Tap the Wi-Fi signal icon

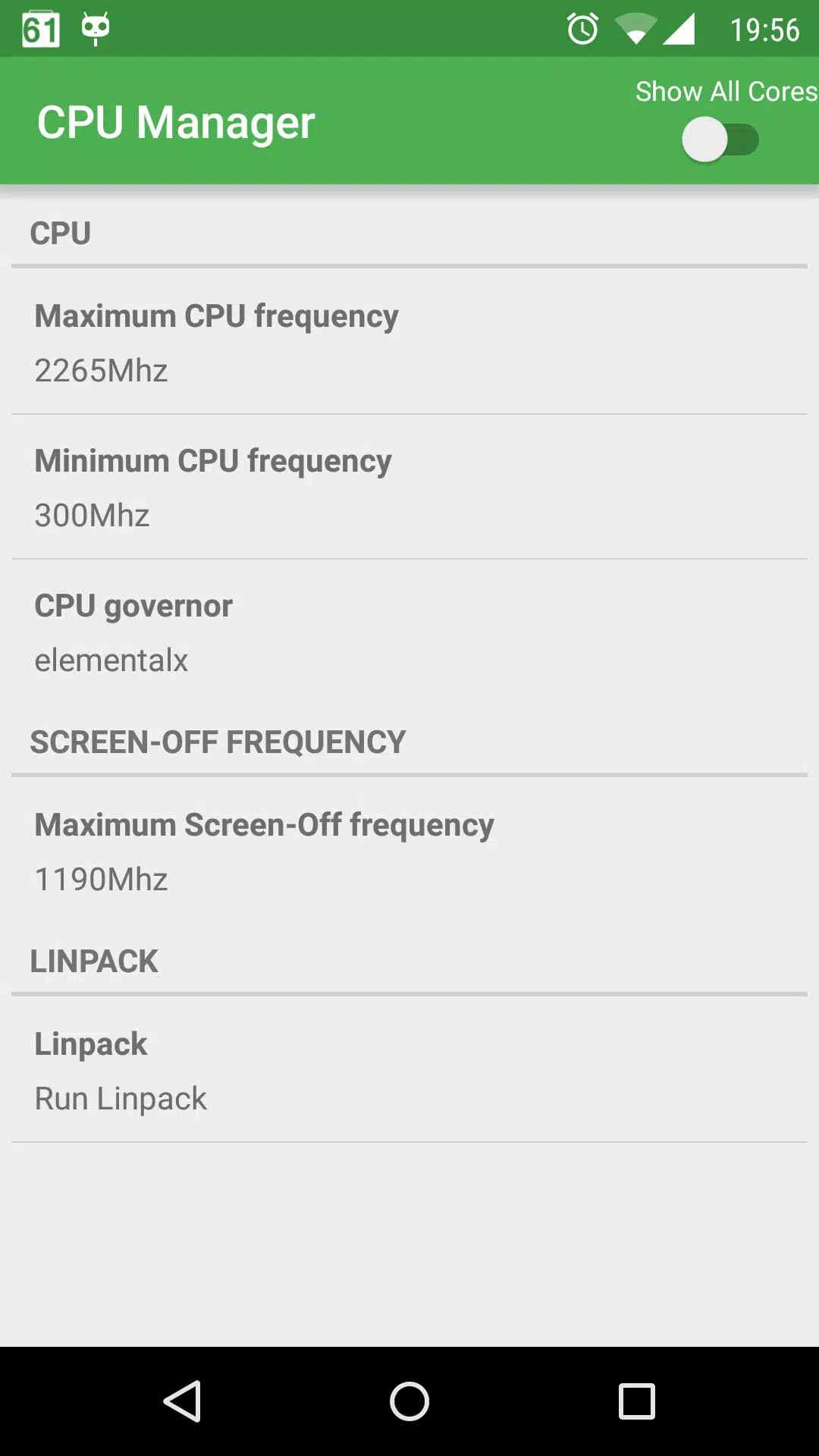coord(635,30)
